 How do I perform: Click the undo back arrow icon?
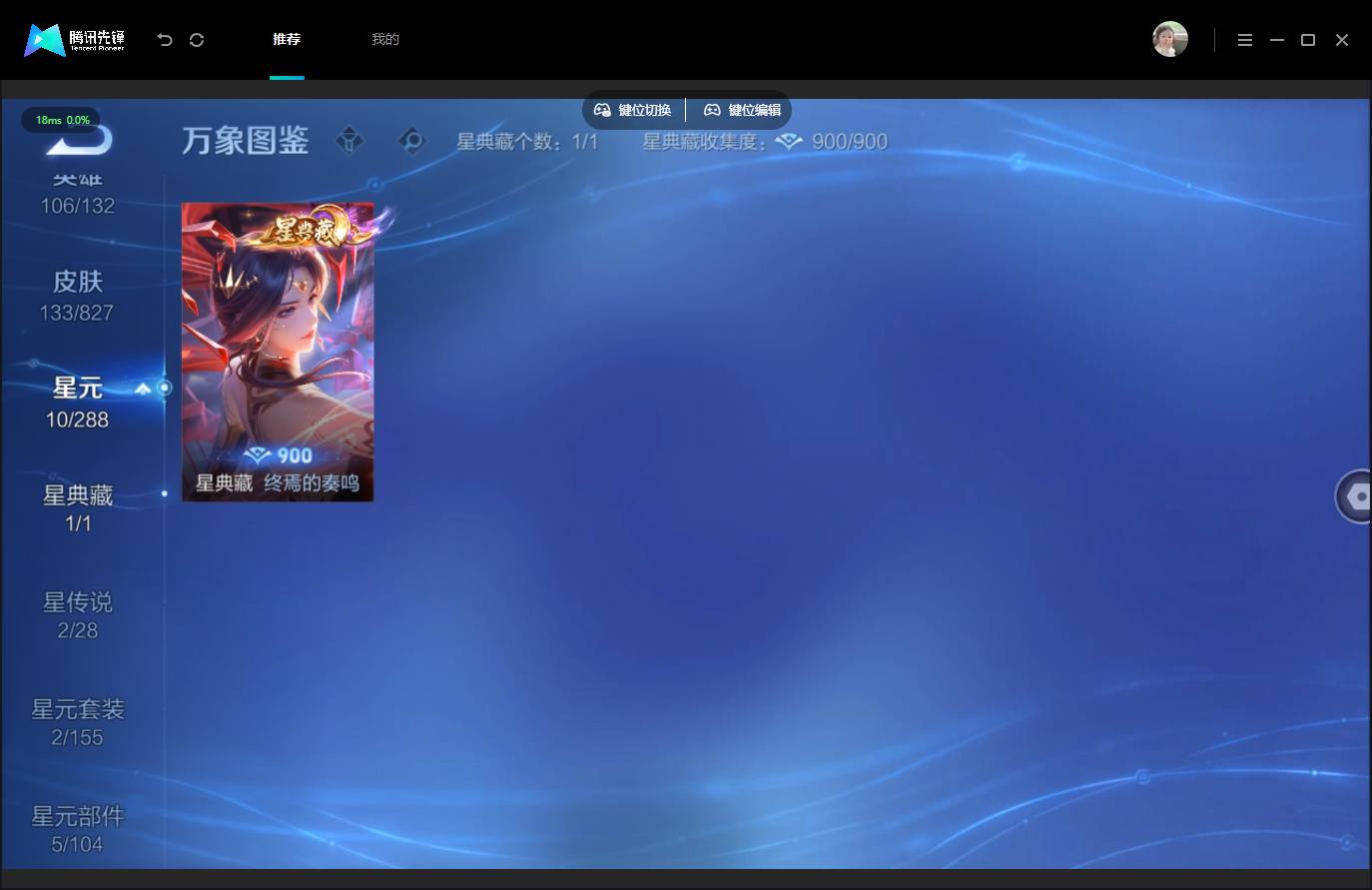[165, 40]
